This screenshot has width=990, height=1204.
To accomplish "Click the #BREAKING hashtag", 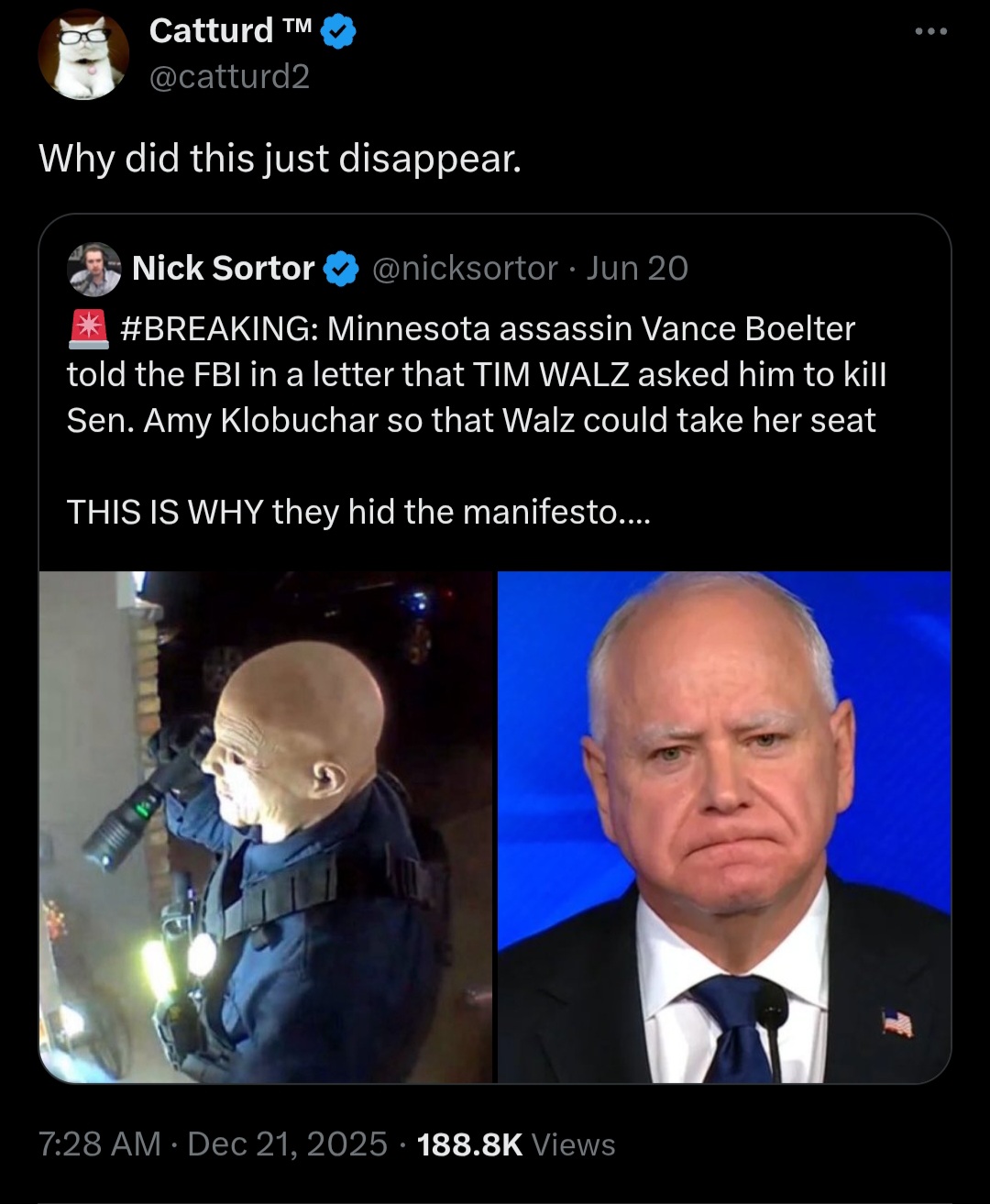I will click(218, 329).
